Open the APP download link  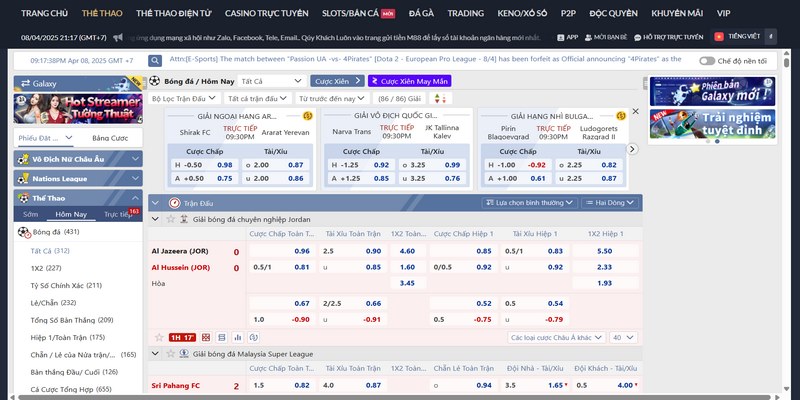coord(567,37)
